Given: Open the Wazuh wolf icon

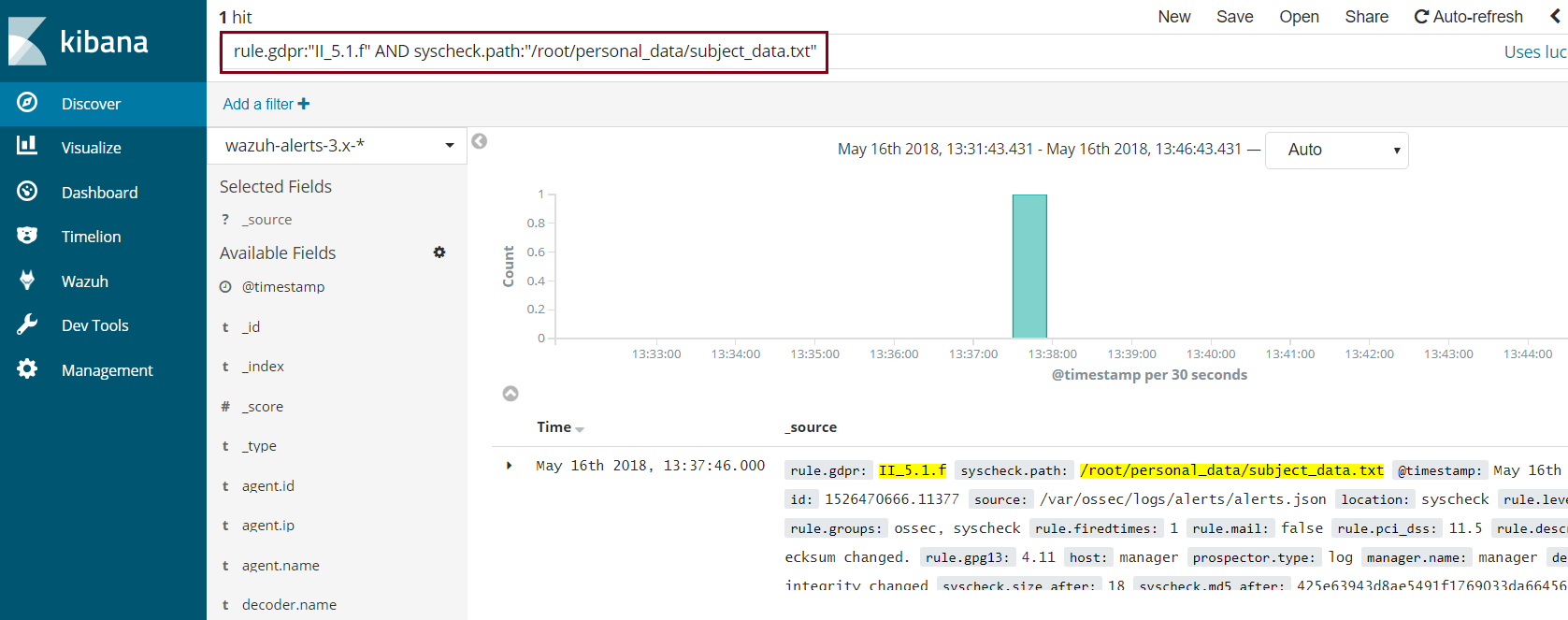Looking at the screenshot, I should tap(27, 280).
